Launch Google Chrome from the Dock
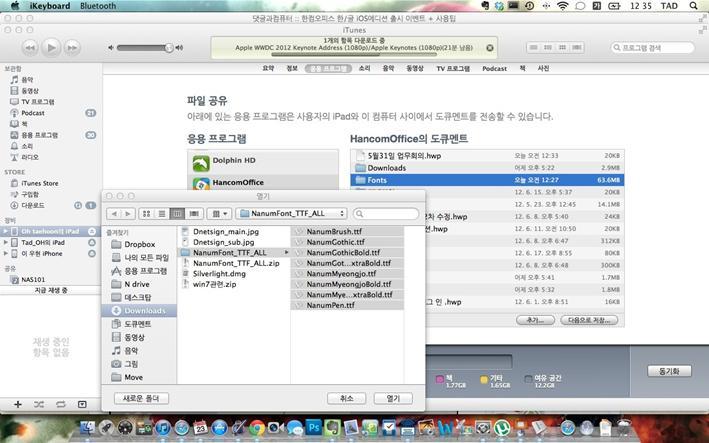The width and height of the screenshot is (709, 443). 257,427
